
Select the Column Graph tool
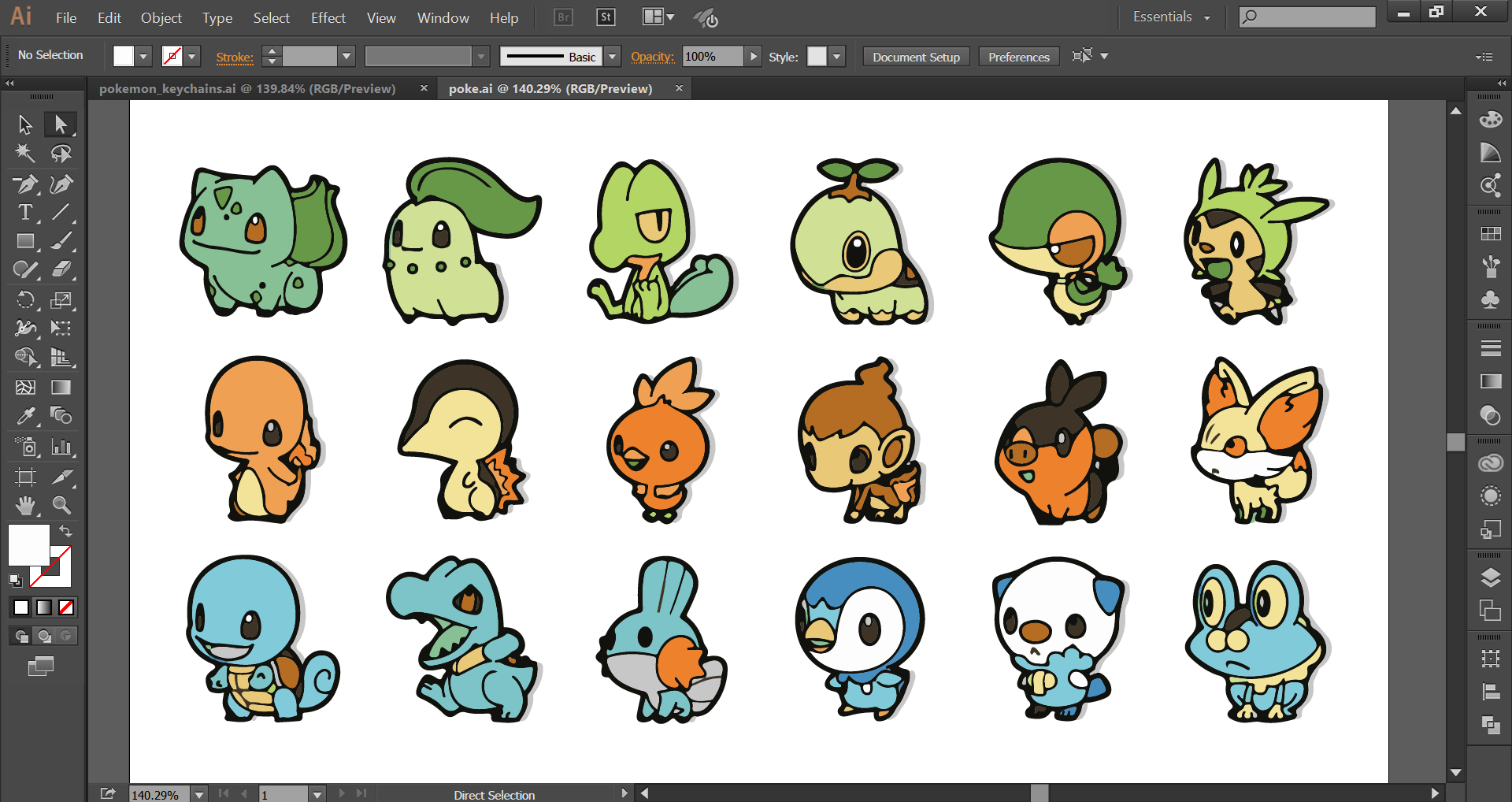61,447
